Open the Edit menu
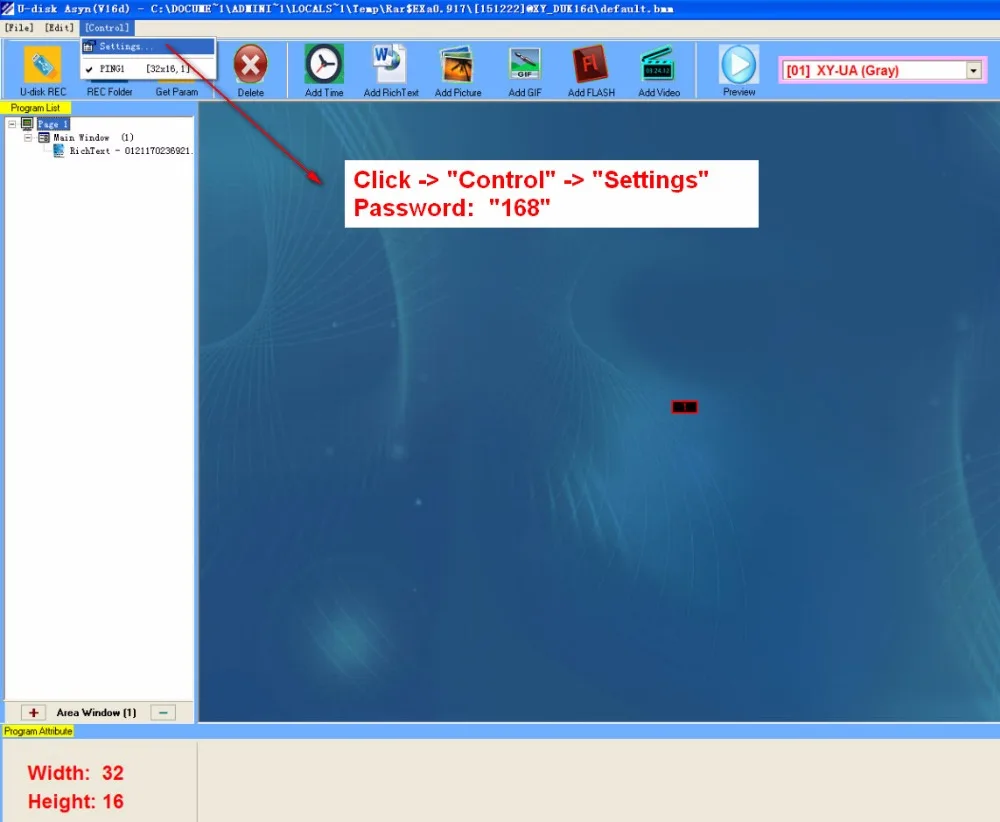1000x822 pixels. [59, 28]
